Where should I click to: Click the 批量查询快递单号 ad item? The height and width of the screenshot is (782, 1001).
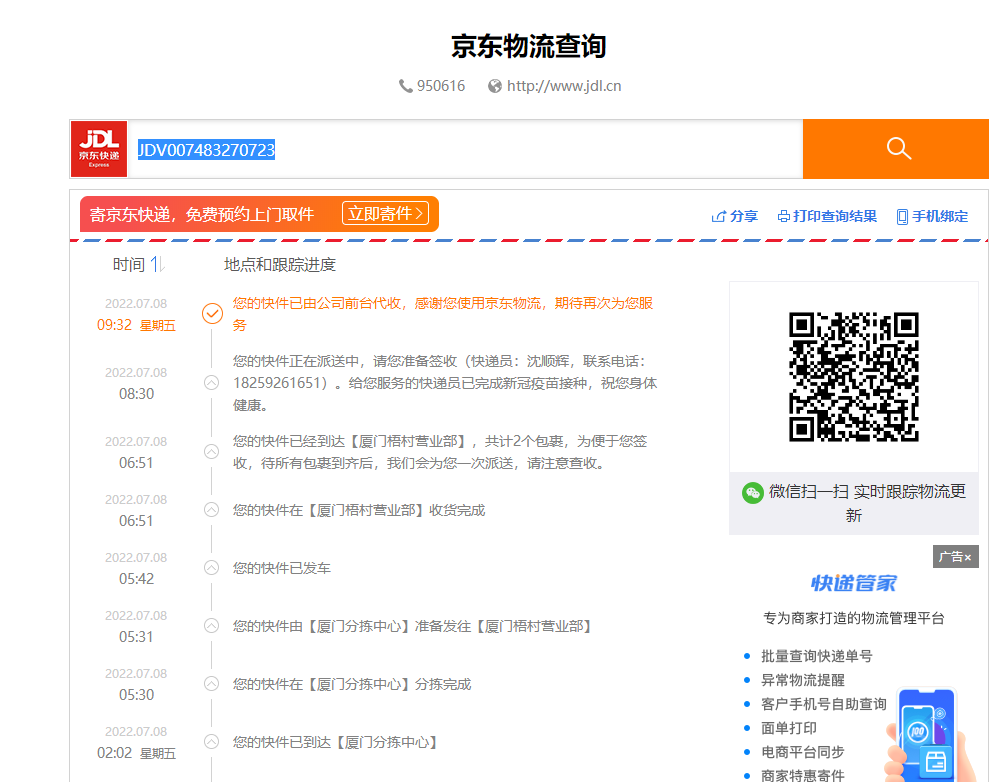tap(817, 656)
